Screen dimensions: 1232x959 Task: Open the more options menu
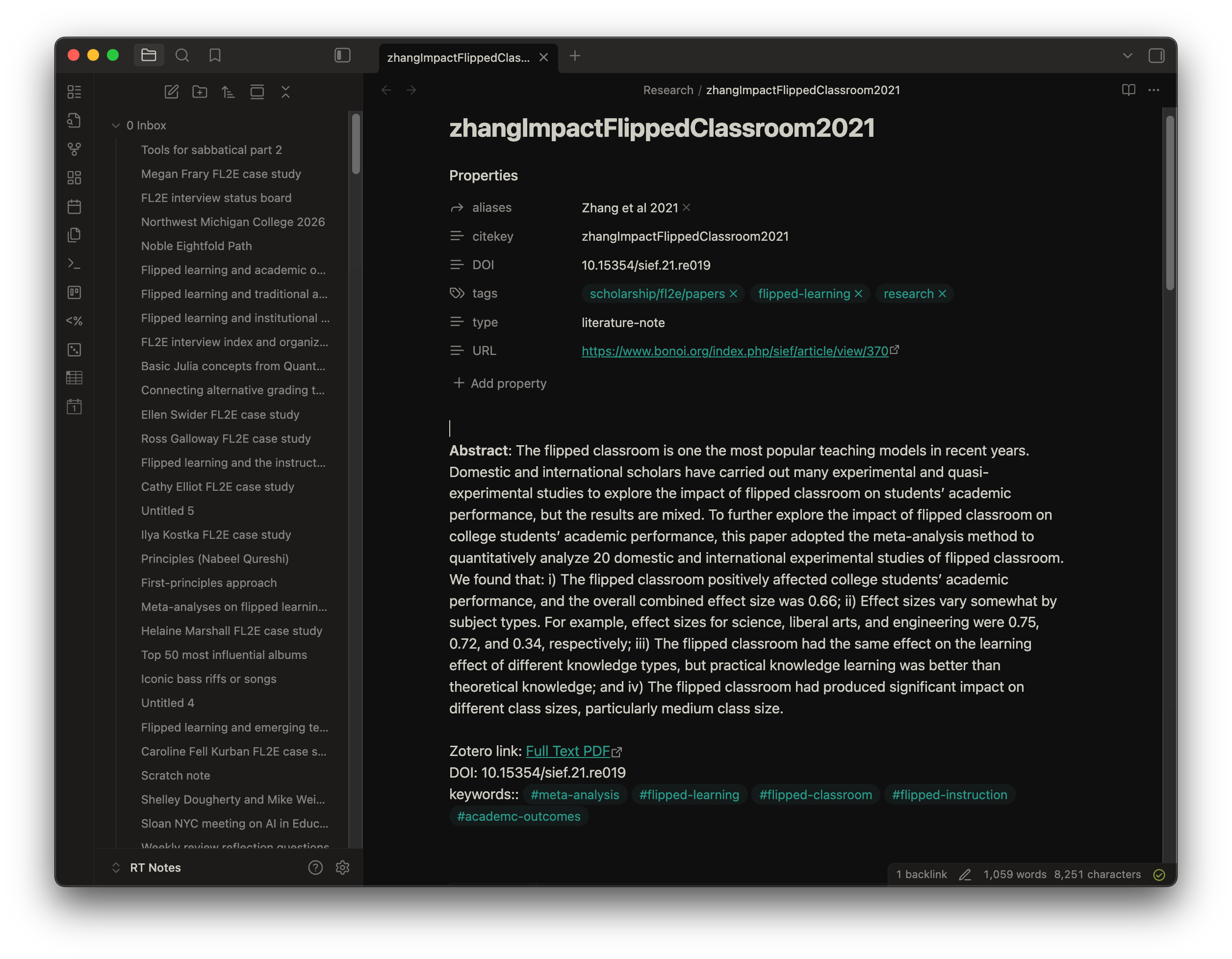click(1154, 90)
